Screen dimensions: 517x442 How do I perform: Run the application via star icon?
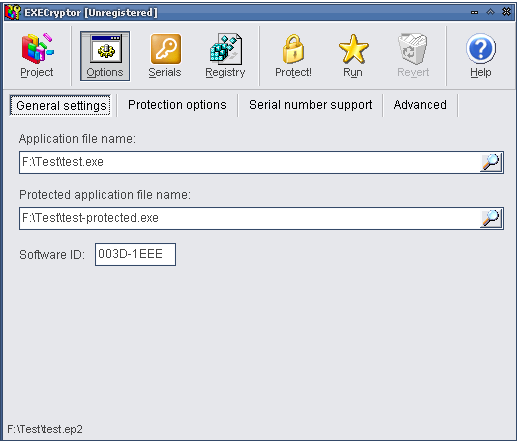[353, 49]
